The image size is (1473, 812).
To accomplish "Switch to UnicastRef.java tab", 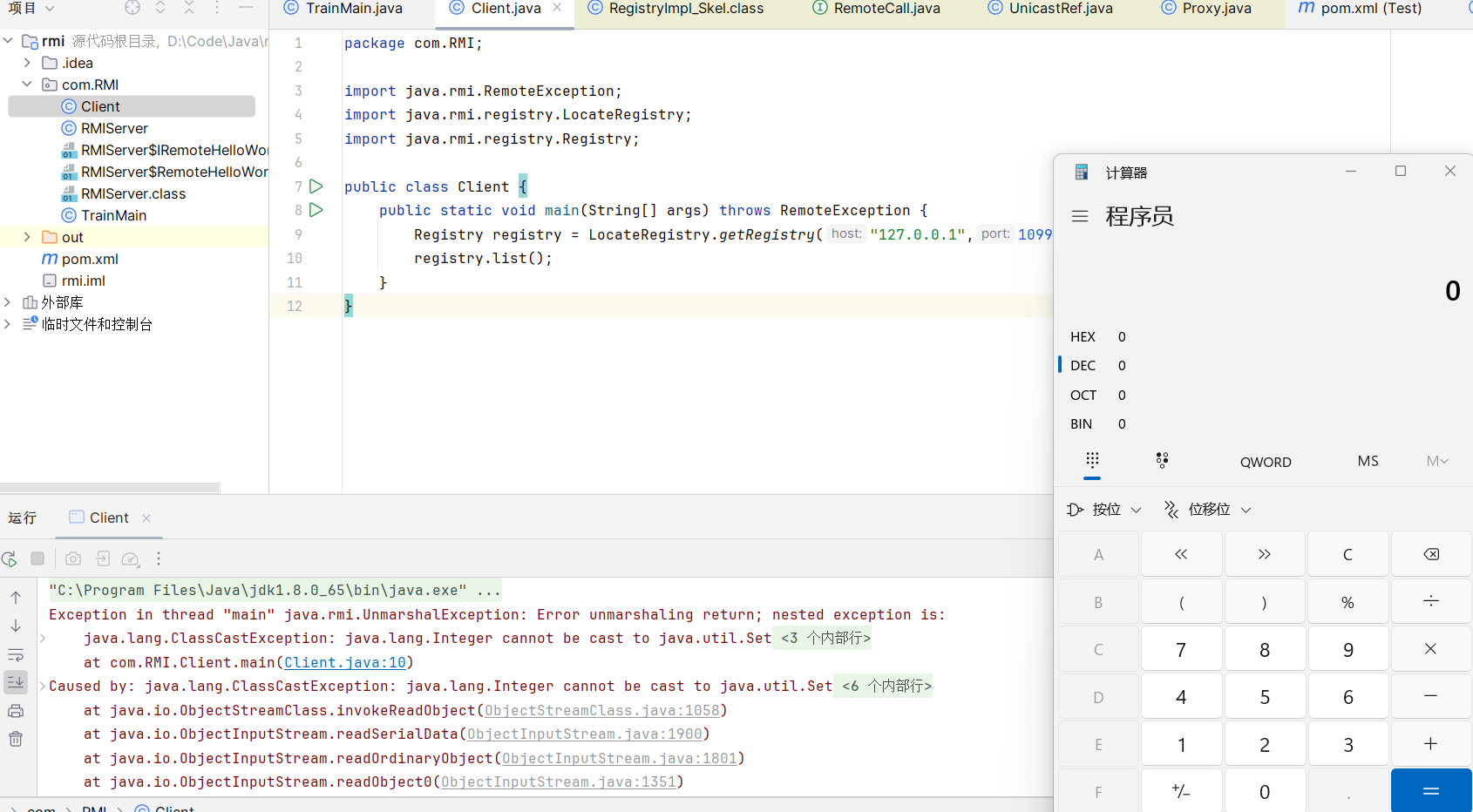I will [1050, 9].
